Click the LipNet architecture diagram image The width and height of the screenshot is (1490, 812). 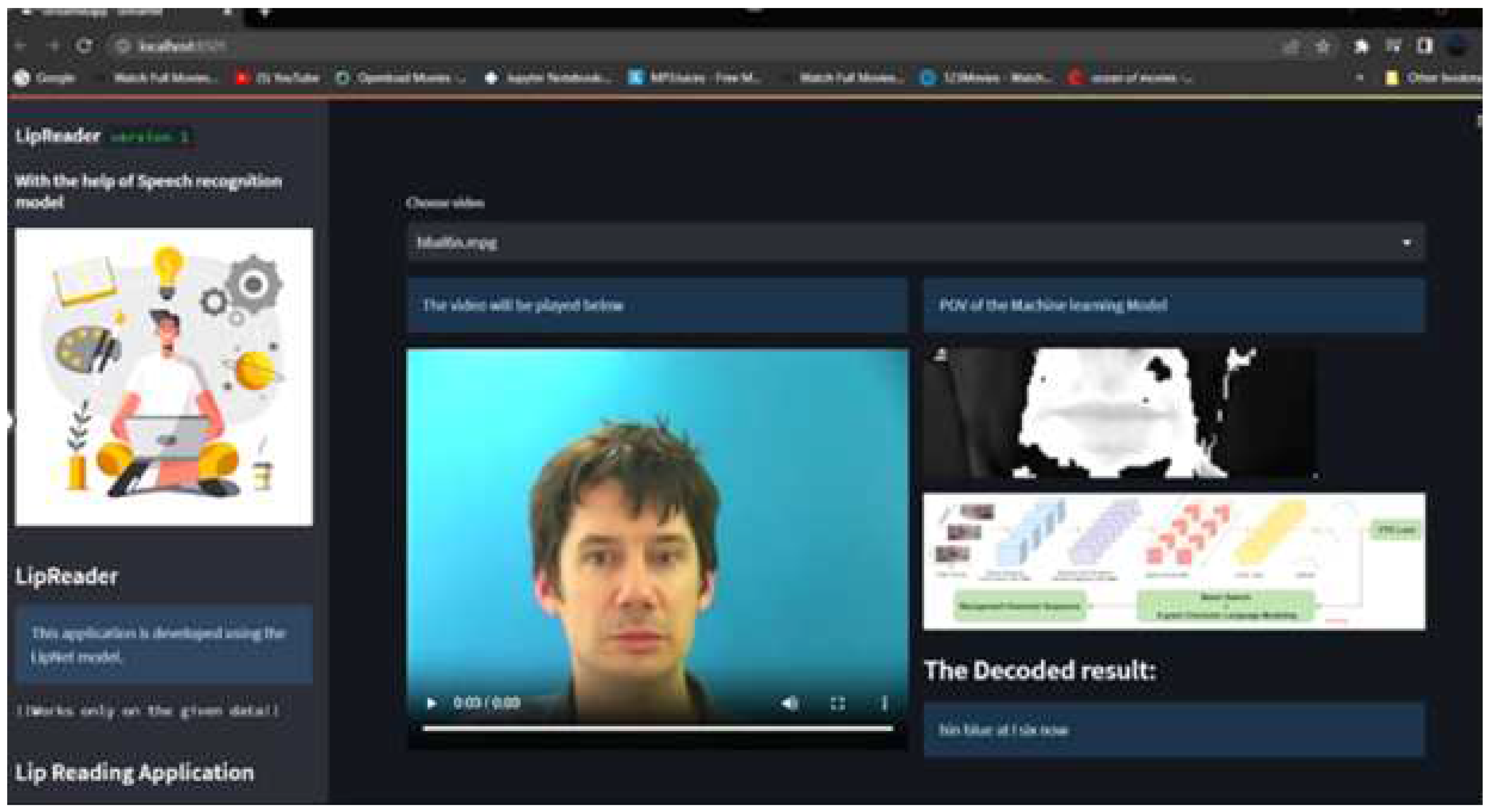coord(1174,561)
